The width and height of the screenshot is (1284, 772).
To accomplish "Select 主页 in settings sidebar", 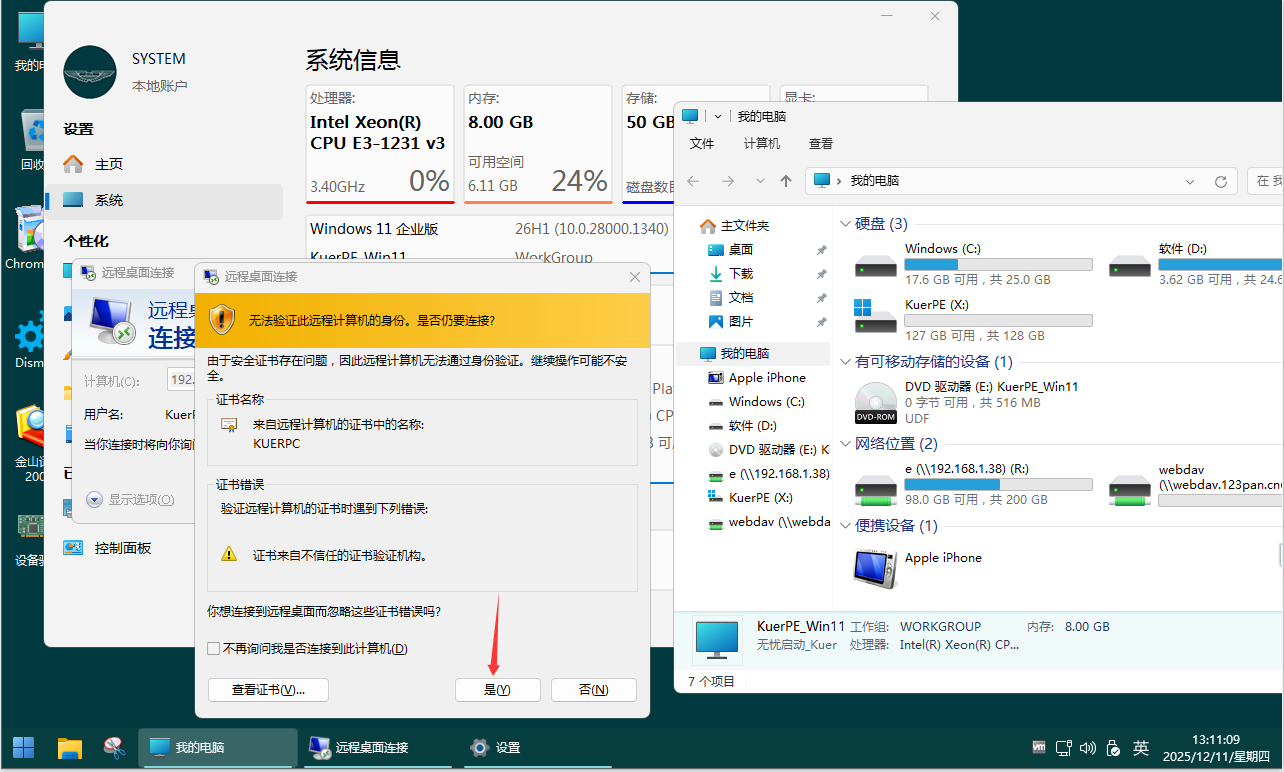I will coord(109,164).
